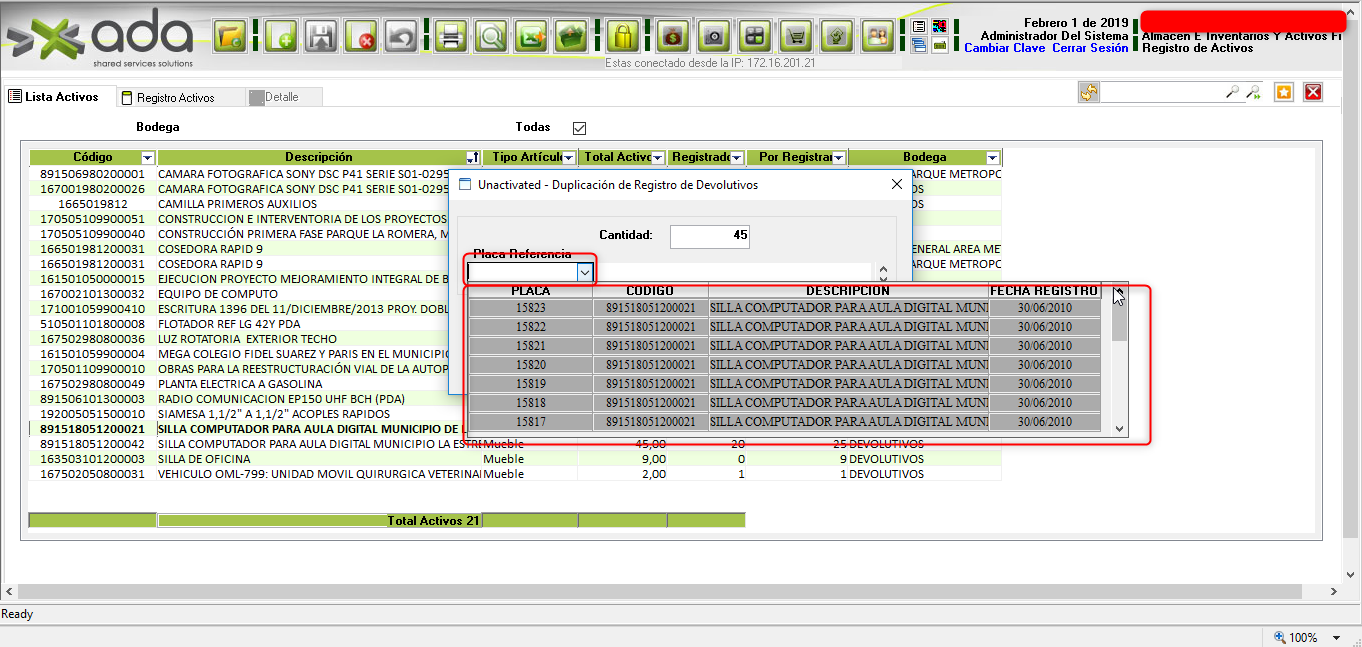Image resolution: width=1362 pixels, height=647 pixels.
Task: Switch to the Registro Activos tab
Action: click(175, 98)
